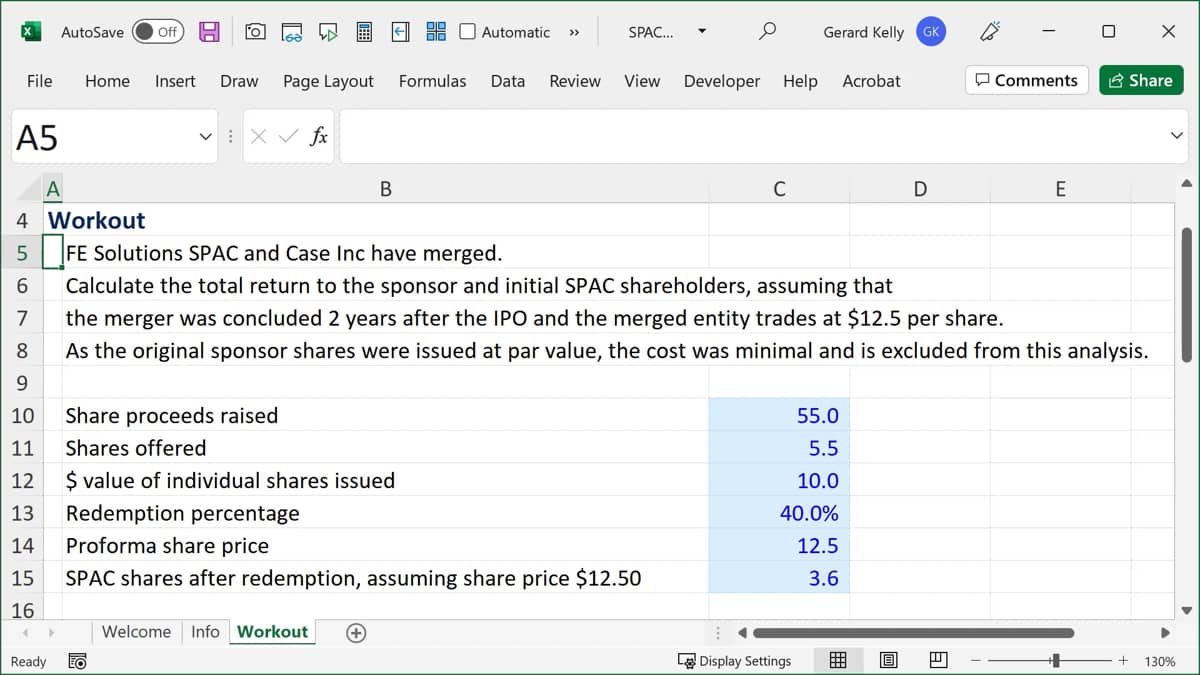The height and width of the screenshot is (675, 1200).
Task: Select column E header
Action: 1061,188
